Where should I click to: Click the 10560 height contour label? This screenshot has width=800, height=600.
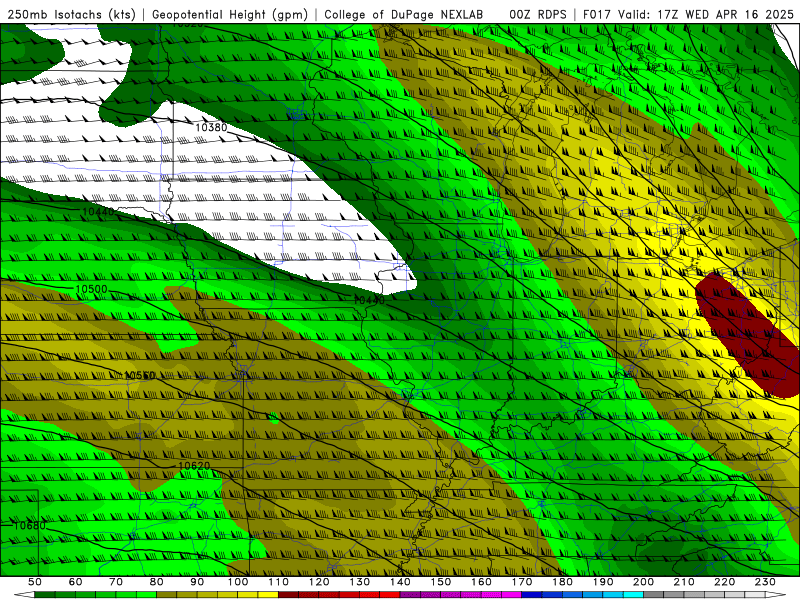140,376
